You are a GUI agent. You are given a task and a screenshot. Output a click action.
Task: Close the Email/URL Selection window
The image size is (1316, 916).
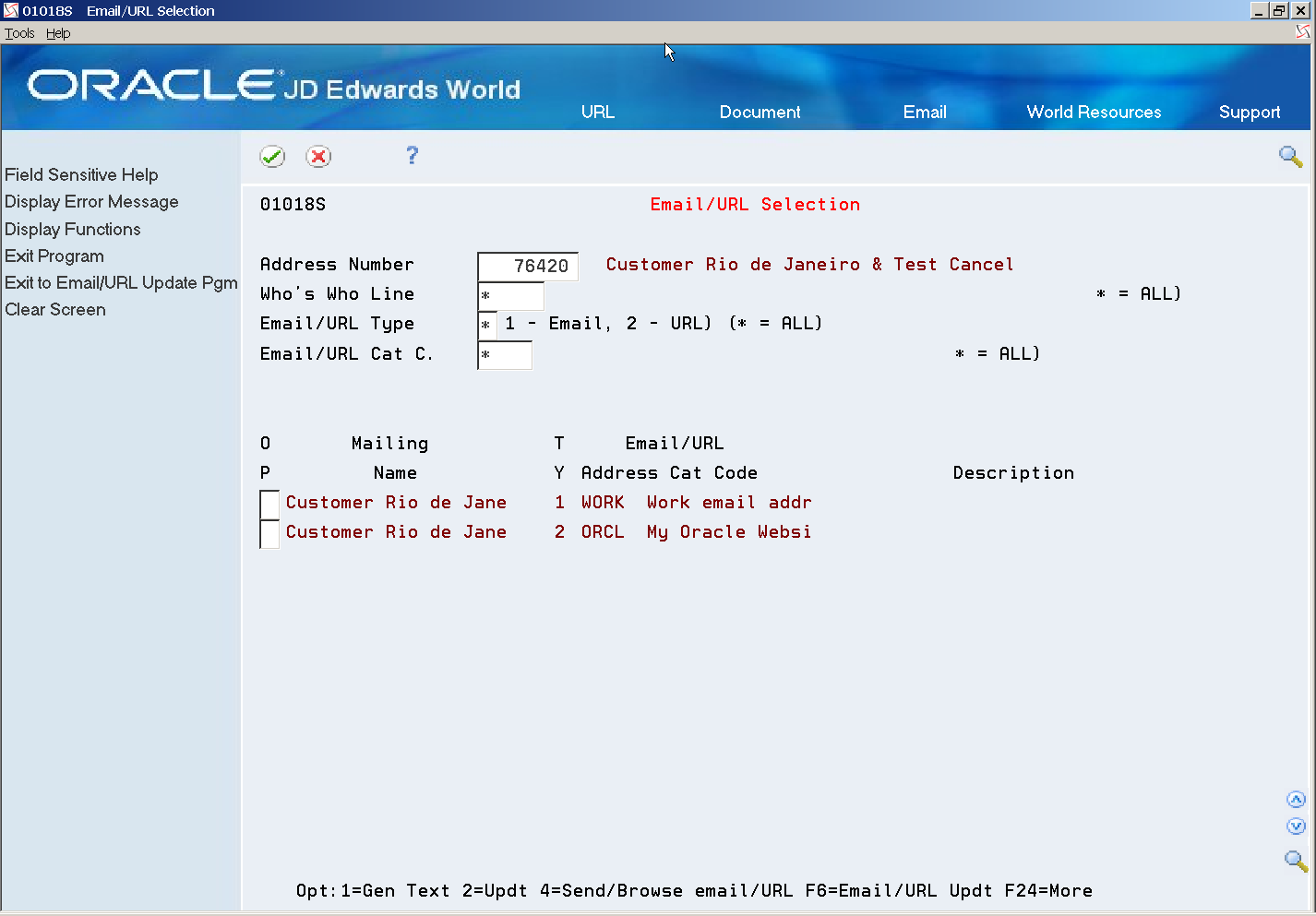[x=1300, y=10]
